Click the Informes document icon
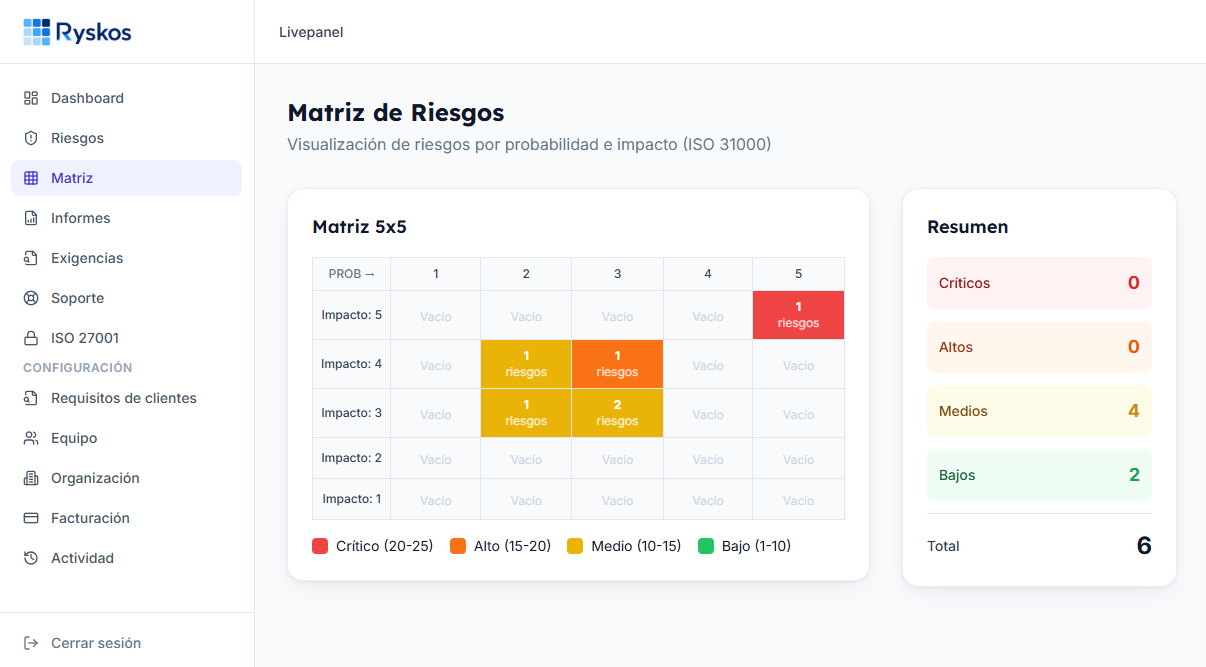 click(31, 218)
